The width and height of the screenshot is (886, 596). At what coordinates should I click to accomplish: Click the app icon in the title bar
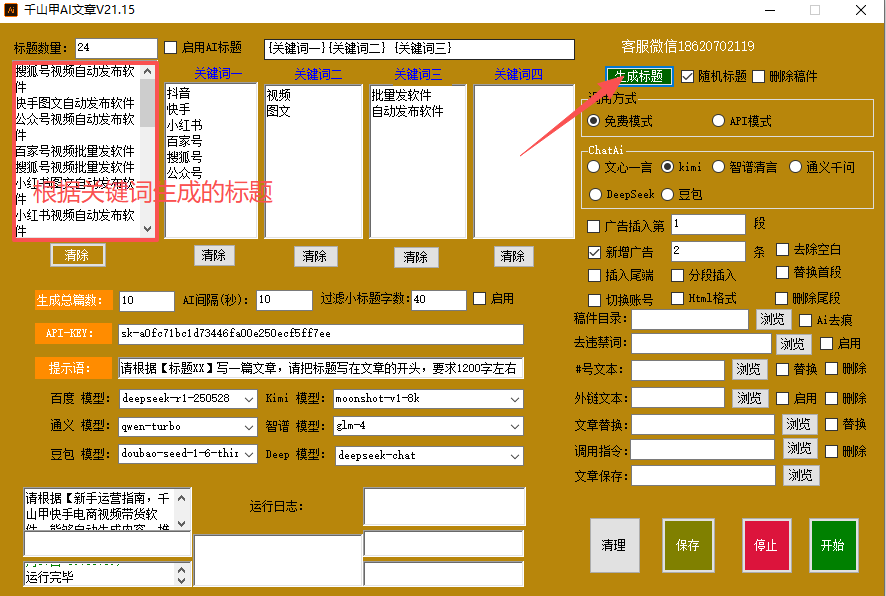(x=14, y=11)
